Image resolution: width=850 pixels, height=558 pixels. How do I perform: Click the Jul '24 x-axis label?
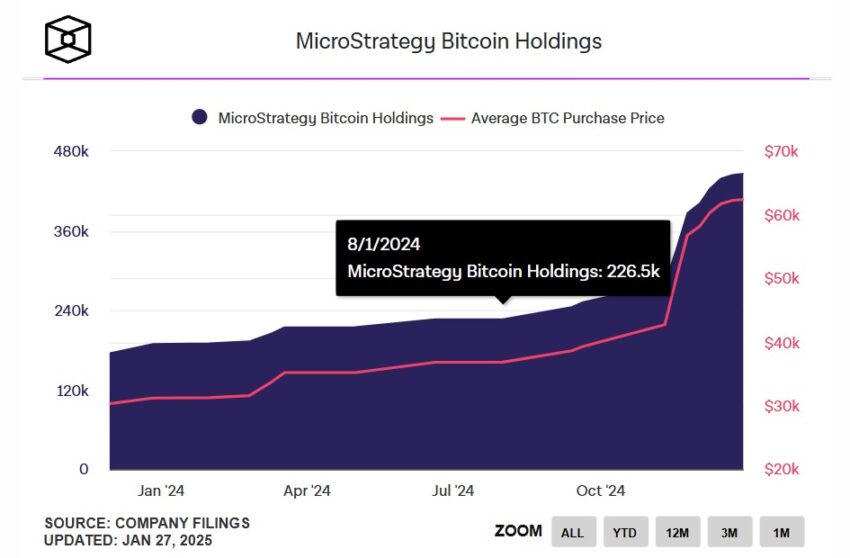[453, 491]
